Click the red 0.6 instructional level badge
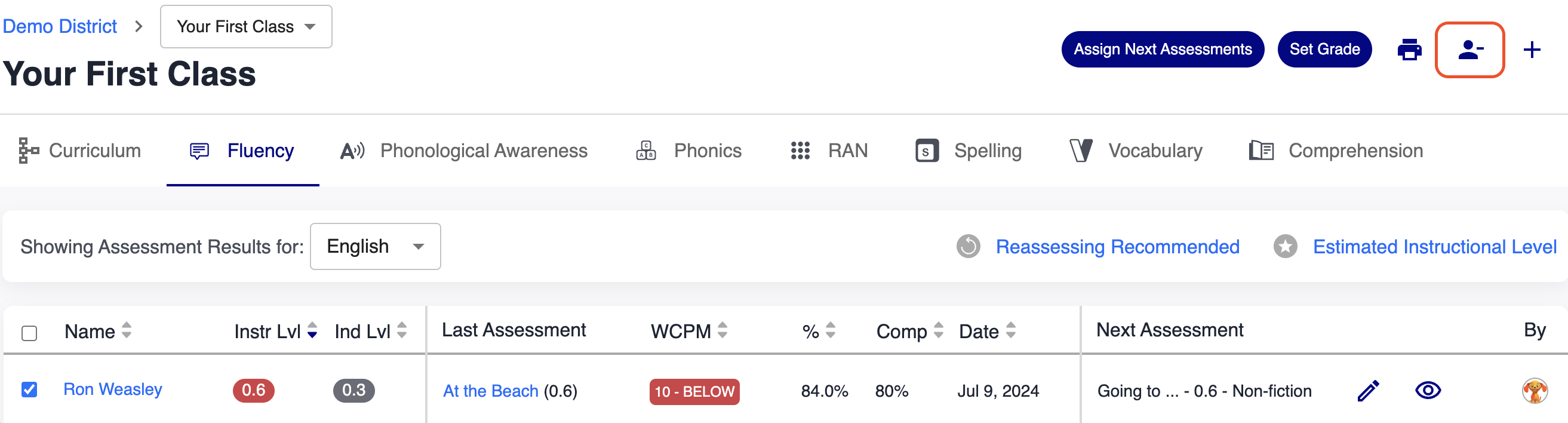1568x423 pixels. [253, 390]
